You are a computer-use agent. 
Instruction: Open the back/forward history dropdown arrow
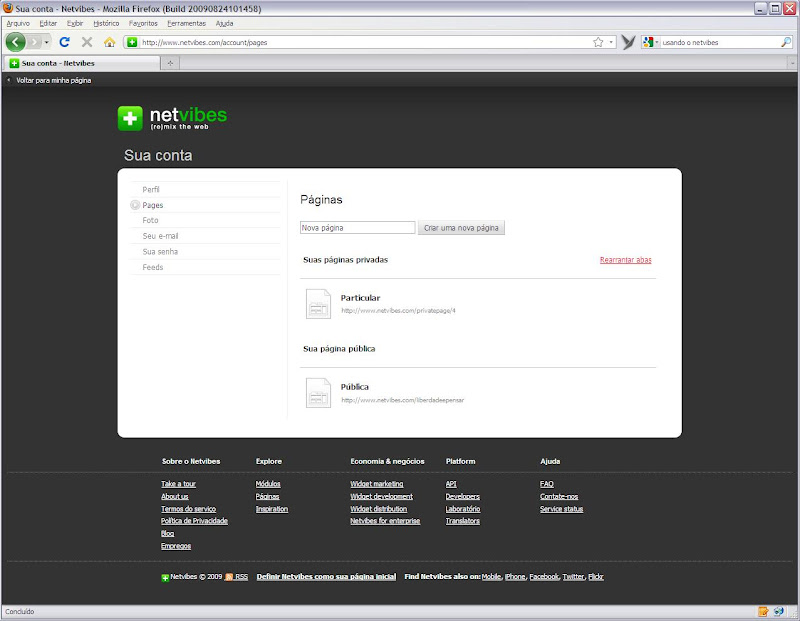[x=46, y=42]
